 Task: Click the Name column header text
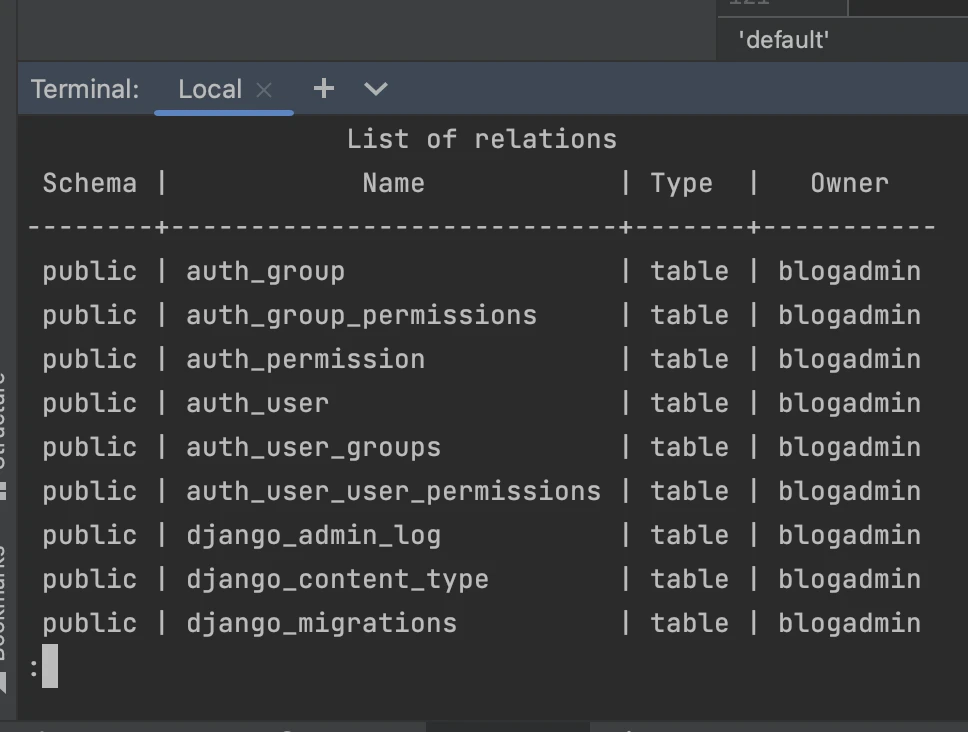(393, 183)
